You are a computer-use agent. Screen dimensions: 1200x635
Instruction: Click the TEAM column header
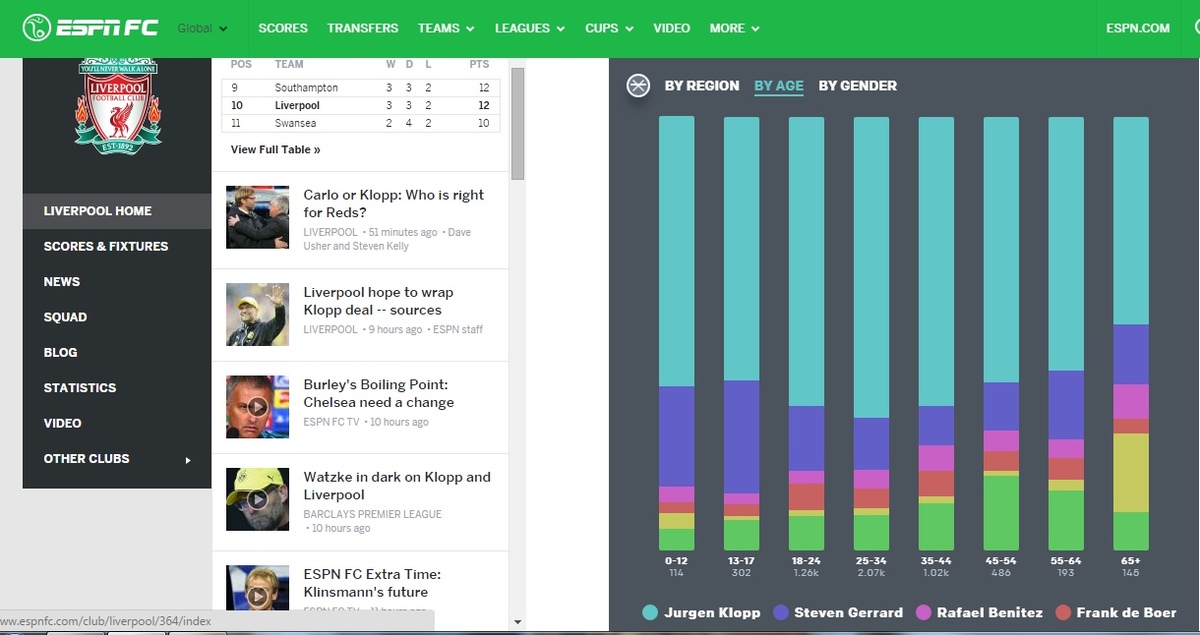pyautogui.click(x=289, y=64)
